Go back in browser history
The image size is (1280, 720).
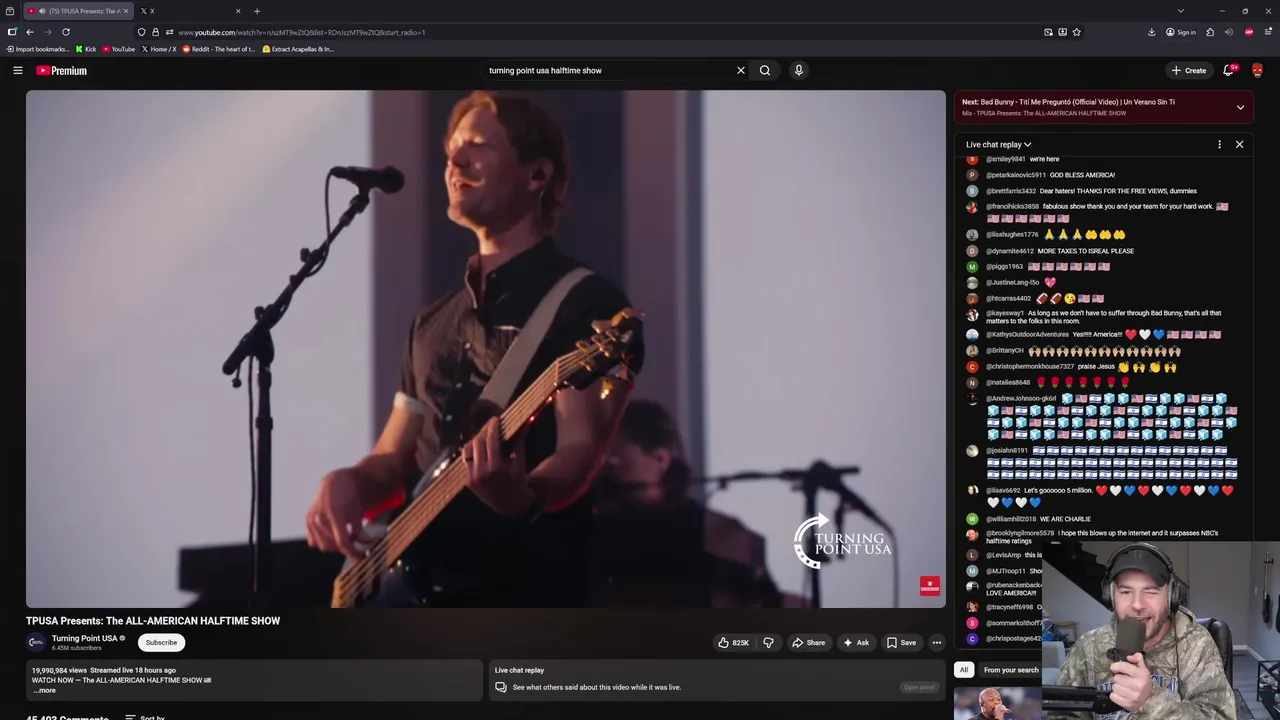click(30, 32)
